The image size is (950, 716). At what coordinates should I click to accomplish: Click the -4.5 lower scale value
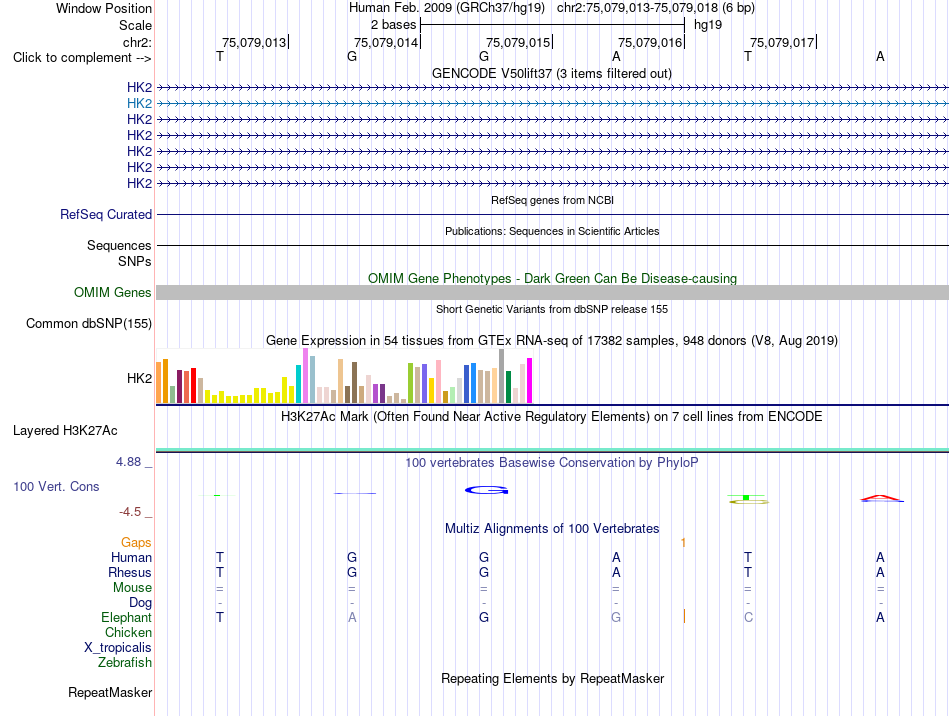(x=130, y=512)
